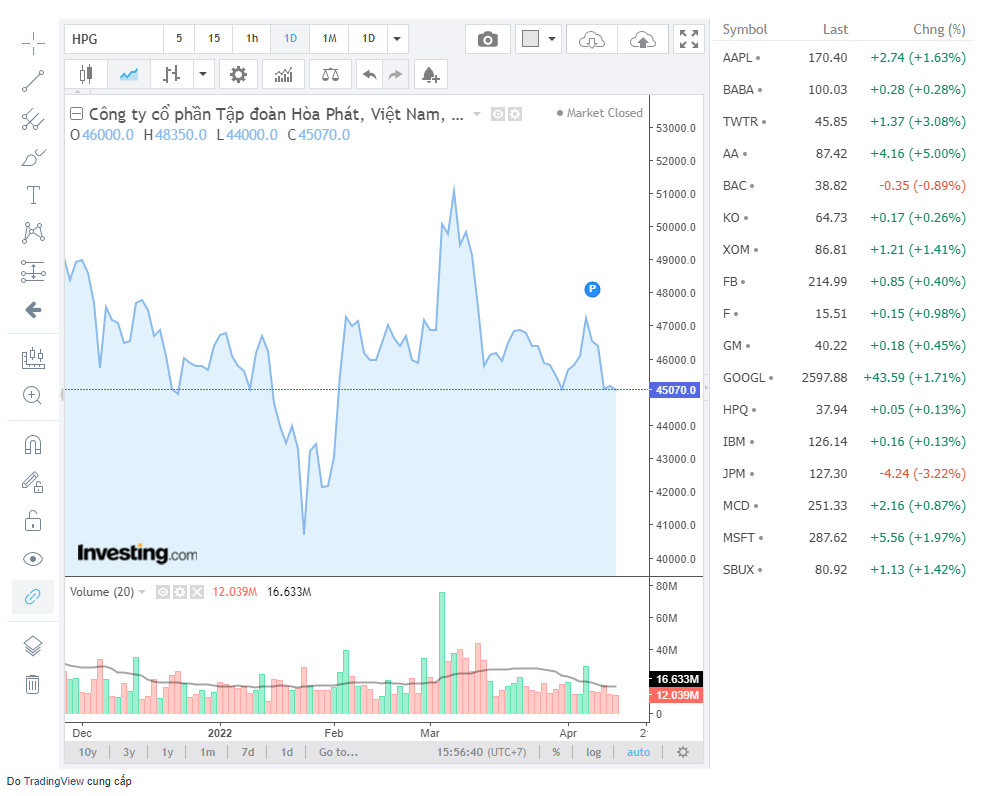Screen dimensions: 998x796
Task: Open chart properties gear
Action: [238, 74]
